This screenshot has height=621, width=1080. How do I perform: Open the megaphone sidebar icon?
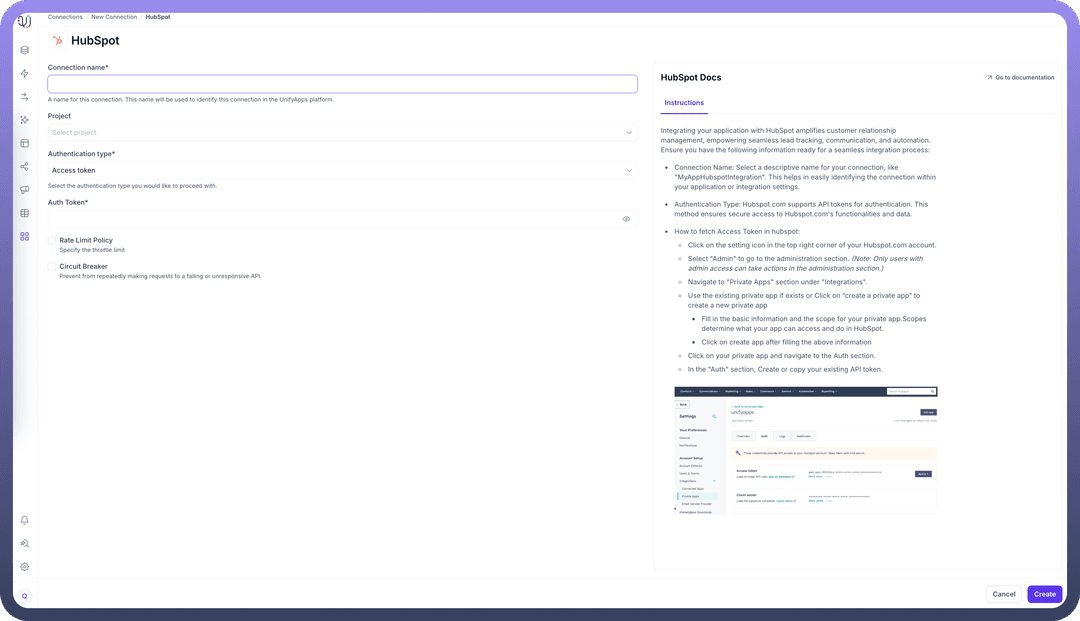pos(25,190)
